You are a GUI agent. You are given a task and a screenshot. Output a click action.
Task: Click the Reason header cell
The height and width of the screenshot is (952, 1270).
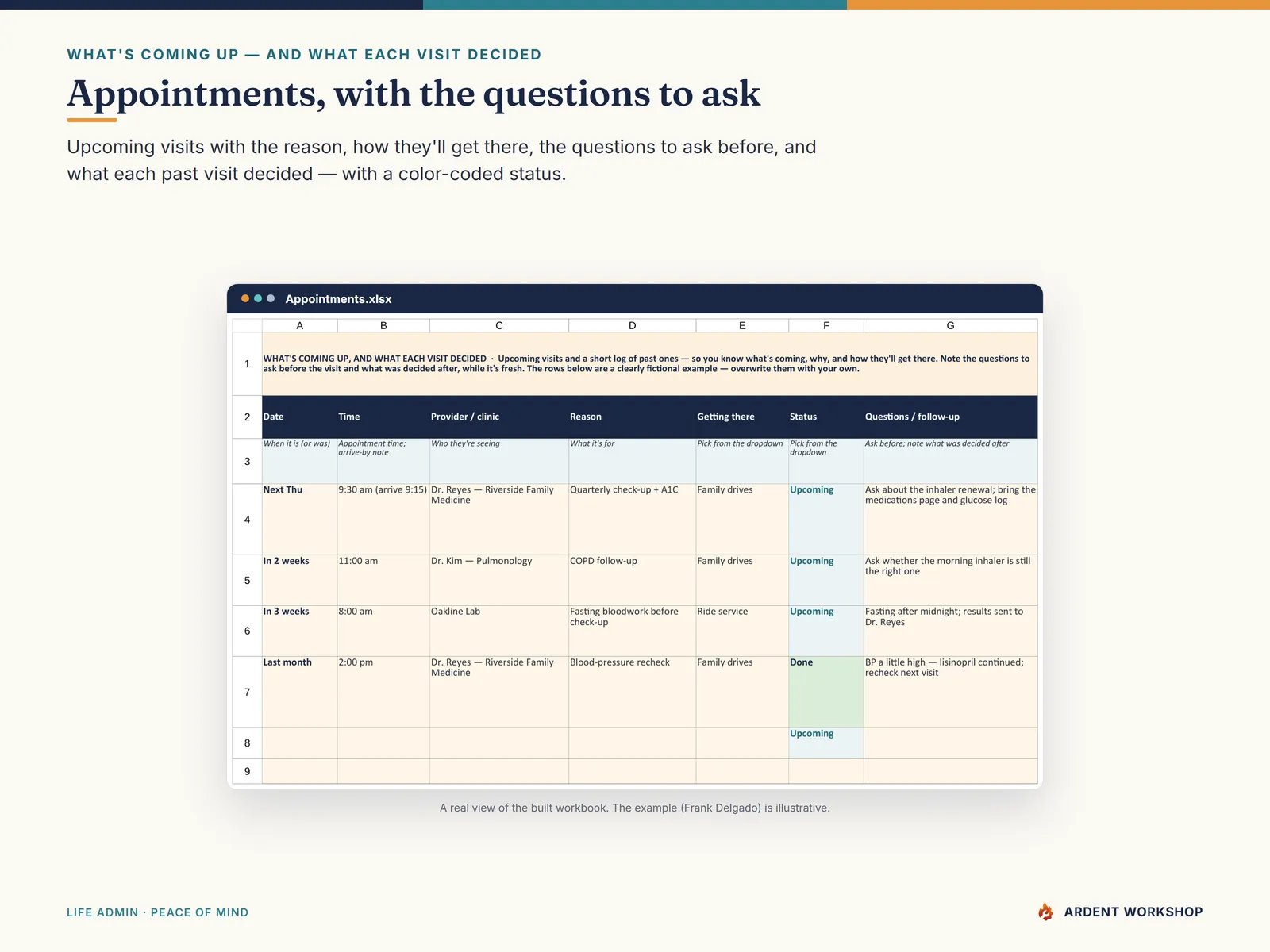(x=633, y=416)
